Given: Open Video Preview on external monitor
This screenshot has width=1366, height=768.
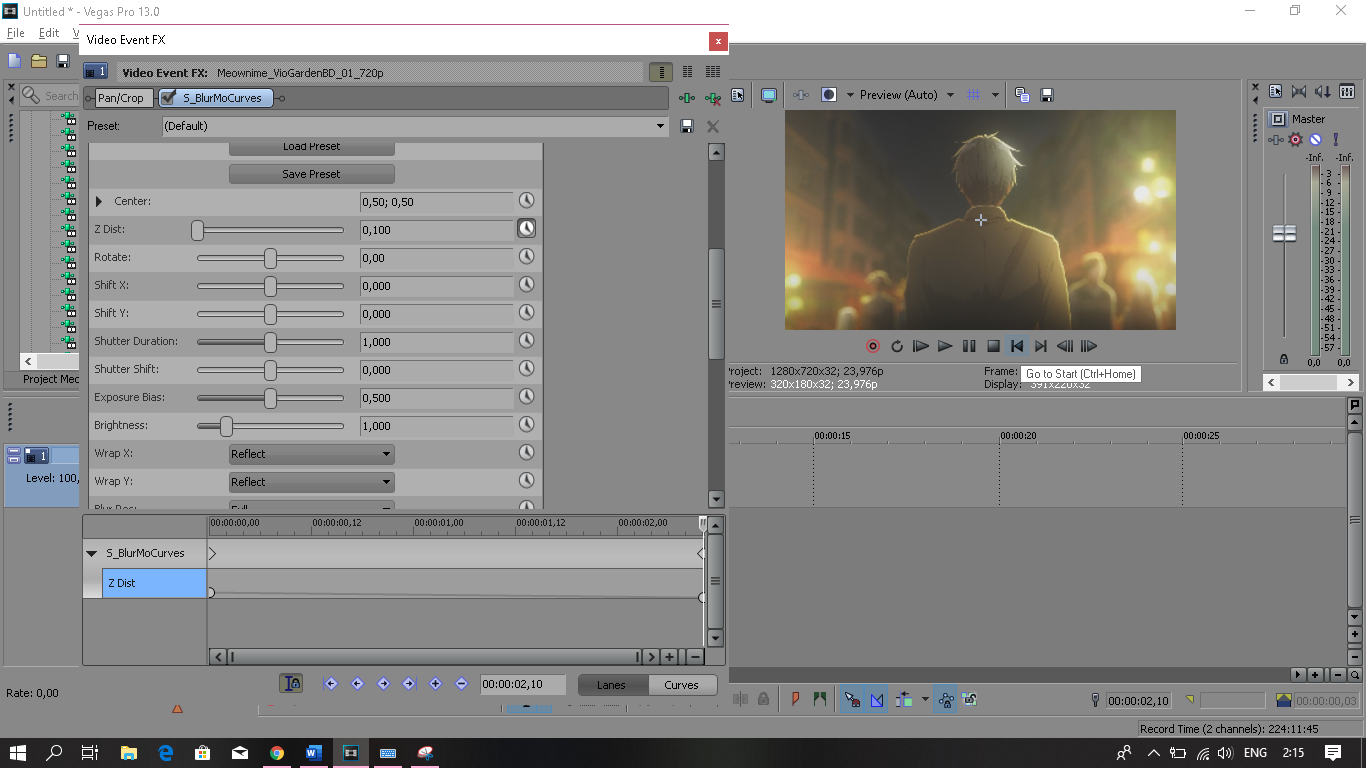Looking at the screenshot, I should (769, 95).
